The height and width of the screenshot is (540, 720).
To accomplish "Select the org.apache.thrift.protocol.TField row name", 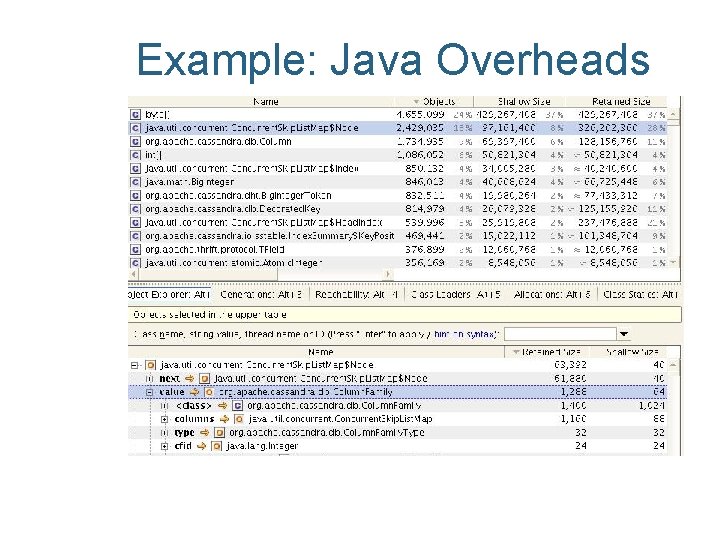I will [x=215, y=249].
